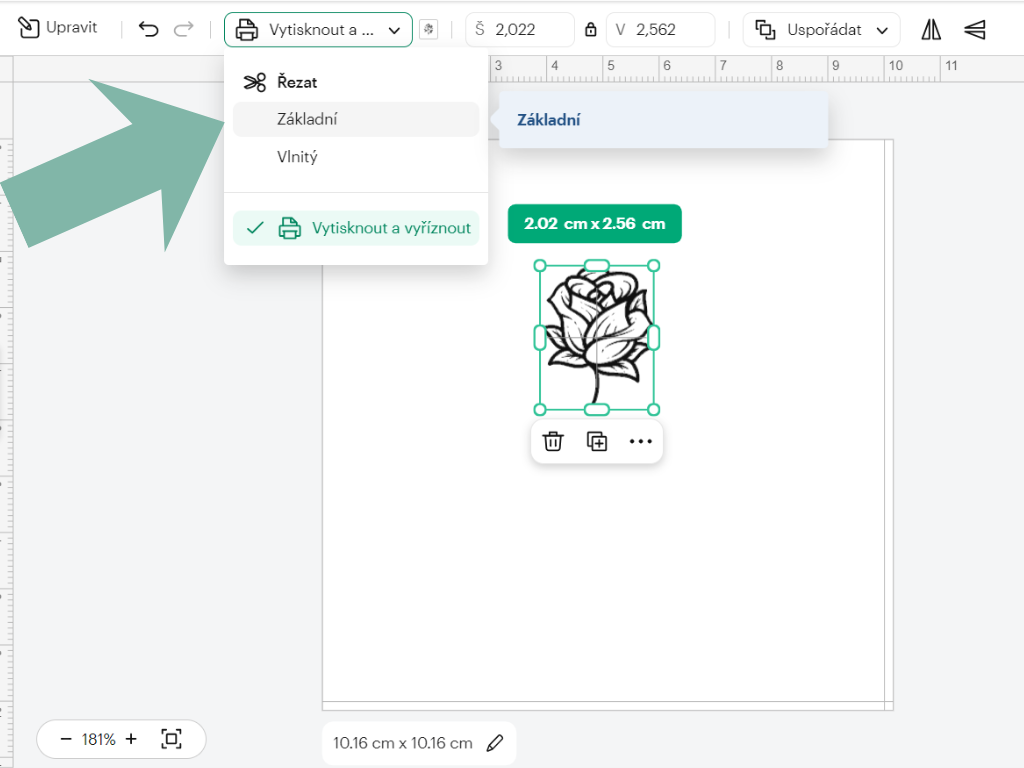Zoom out with the minus button
Screen dimensions: 1024x768
(65, 739)
